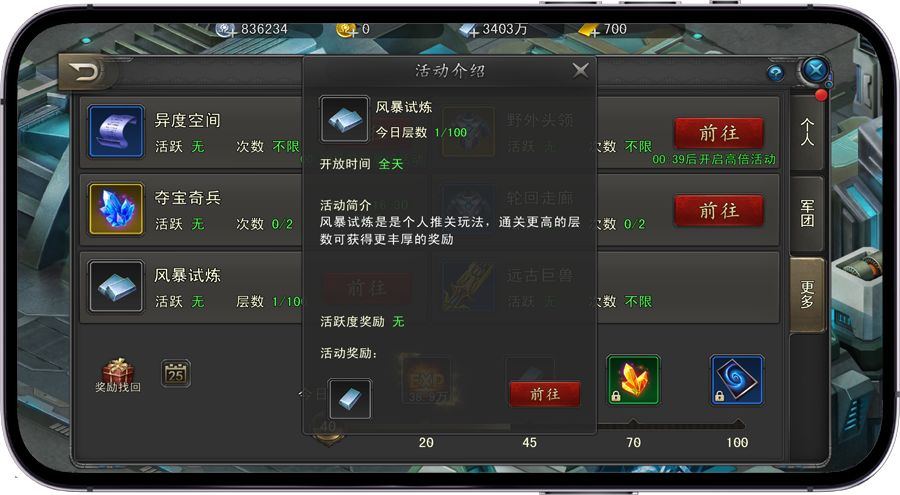Click 前往 button for 野外头领 row
The height and width of the screenshot is (495, 900).
(719, 133)
